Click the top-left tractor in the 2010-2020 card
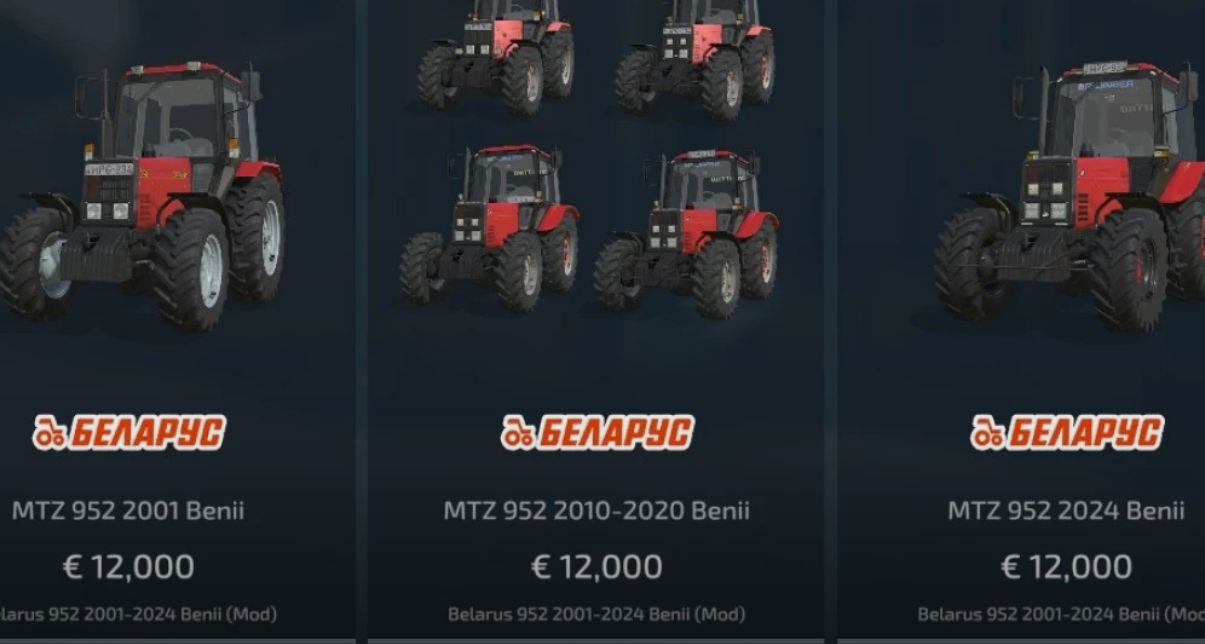Screen dimensions: 1205x644 click(x=496, y=55)
